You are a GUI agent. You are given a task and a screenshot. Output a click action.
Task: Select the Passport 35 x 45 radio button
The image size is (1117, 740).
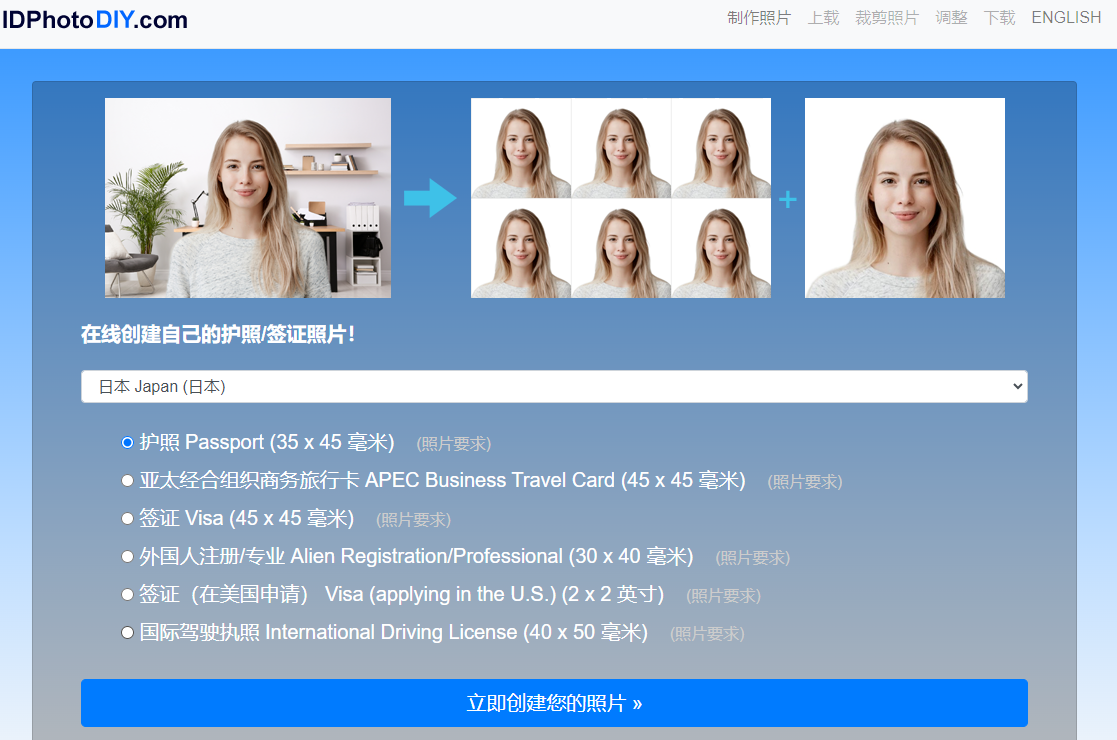click(x=127, y=442)
